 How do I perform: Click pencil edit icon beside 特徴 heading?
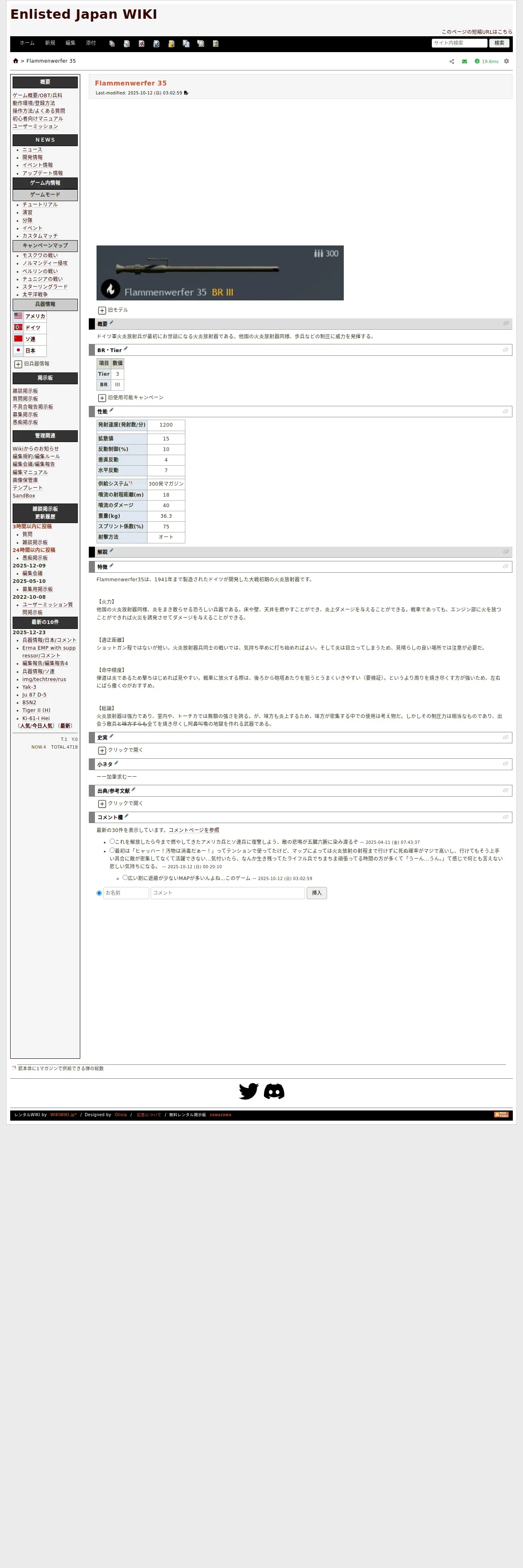[112, 565]
